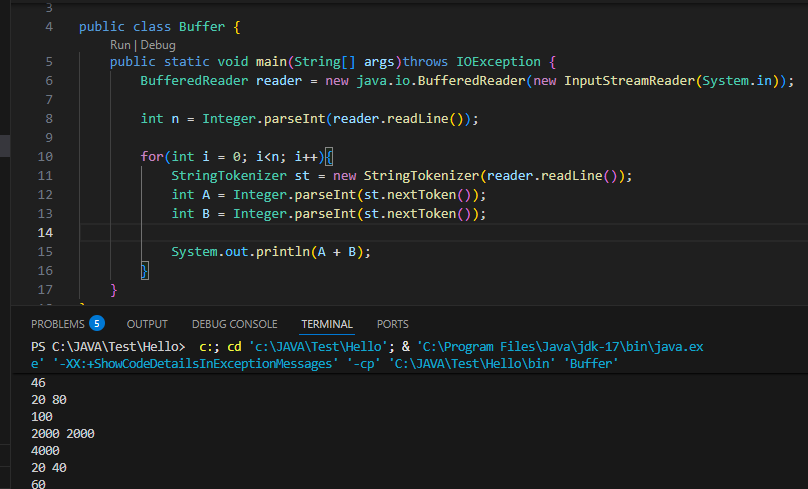Viewport: 808px width, 489px height.
Task: Click the closing brace on line 17
Action: pos(114,290)
